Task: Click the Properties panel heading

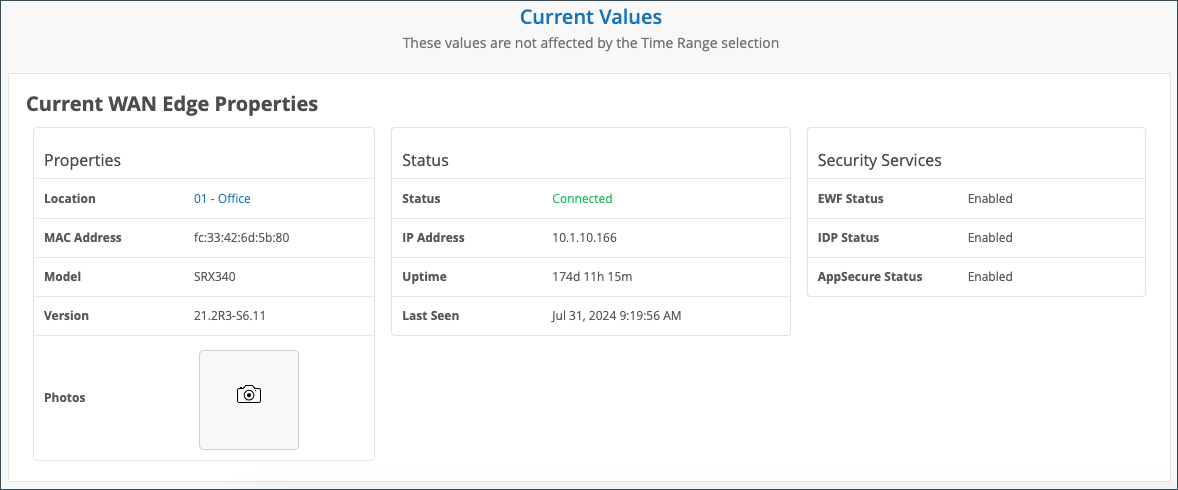Action: pos(82,160)
